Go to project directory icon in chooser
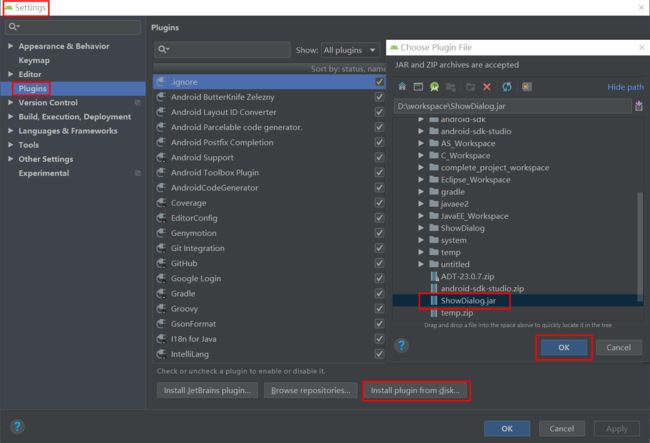Viewport: 650px width, 443px height. [434, 87]
